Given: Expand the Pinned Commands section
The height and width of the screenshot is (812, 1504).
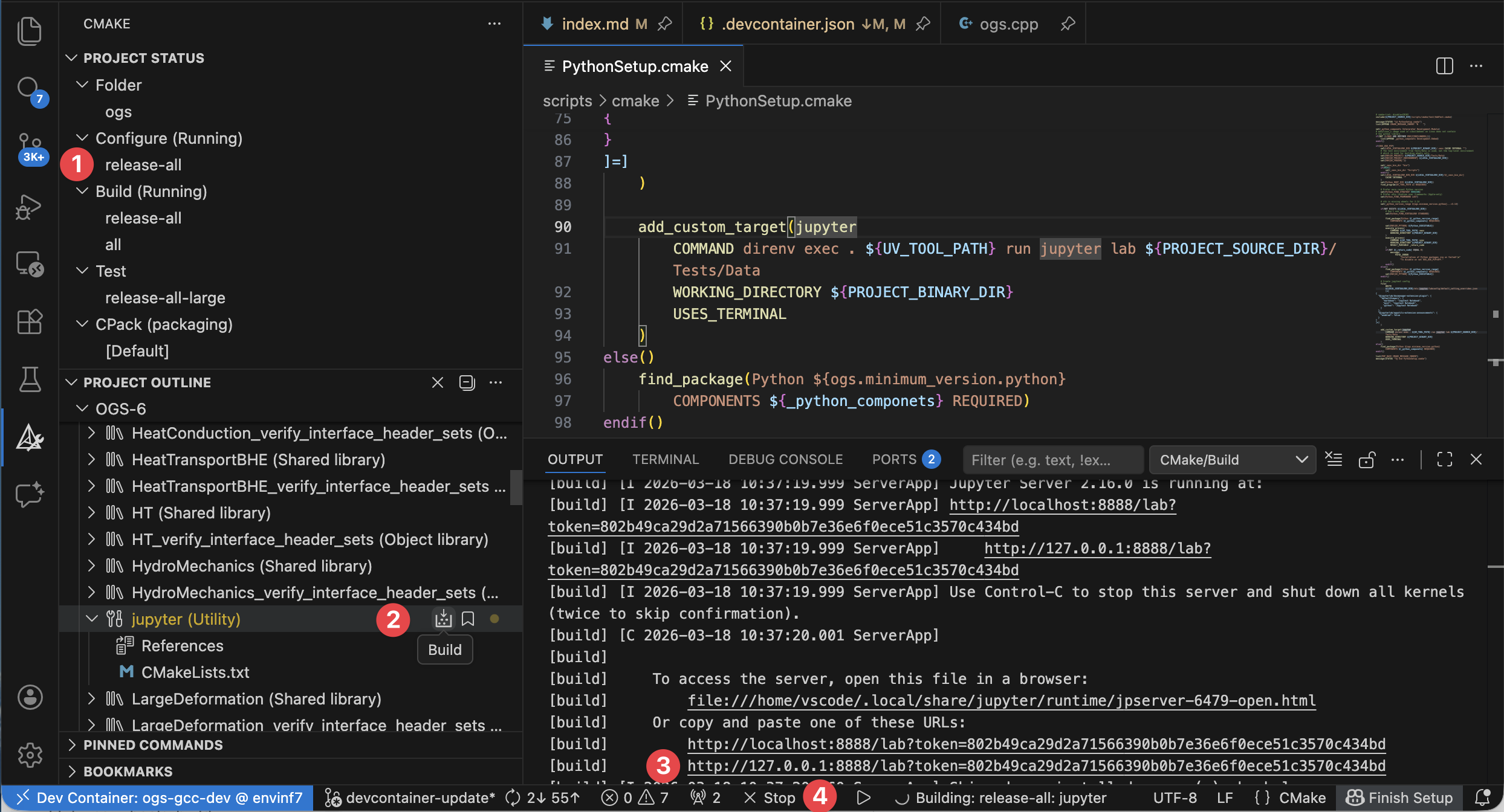Looking at the screenshot, I should coord(72,745).
